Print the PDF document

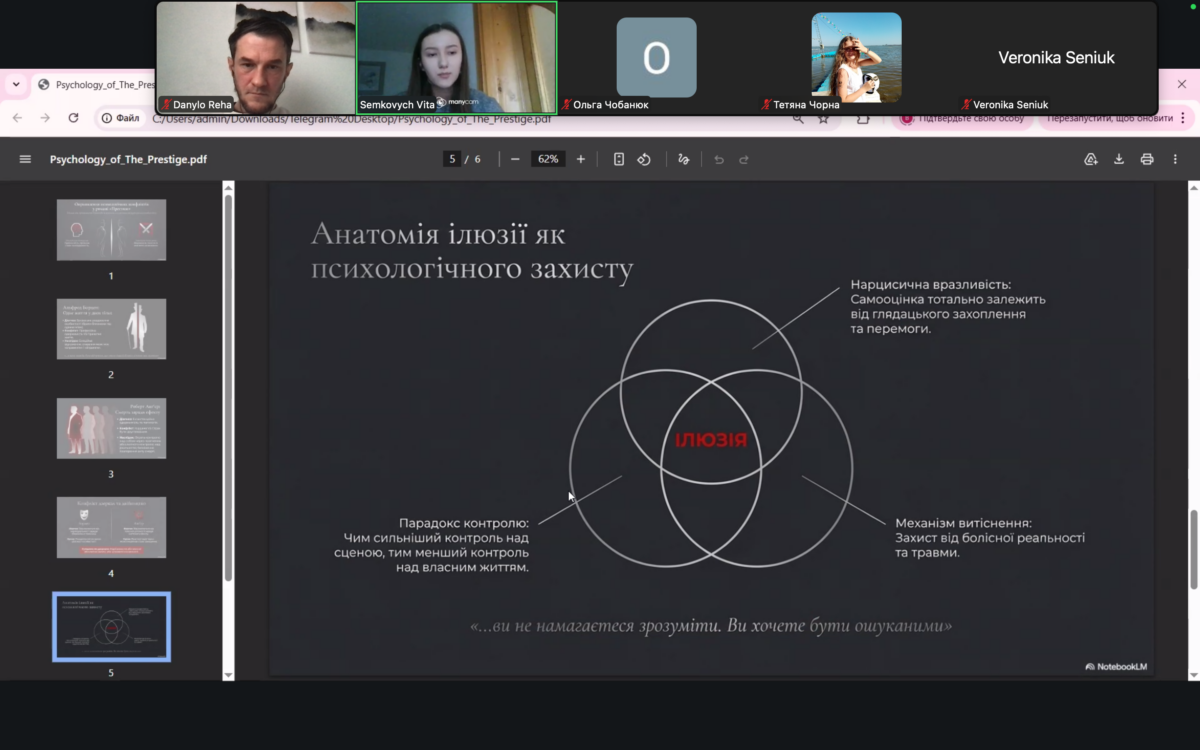point(1147,159)
